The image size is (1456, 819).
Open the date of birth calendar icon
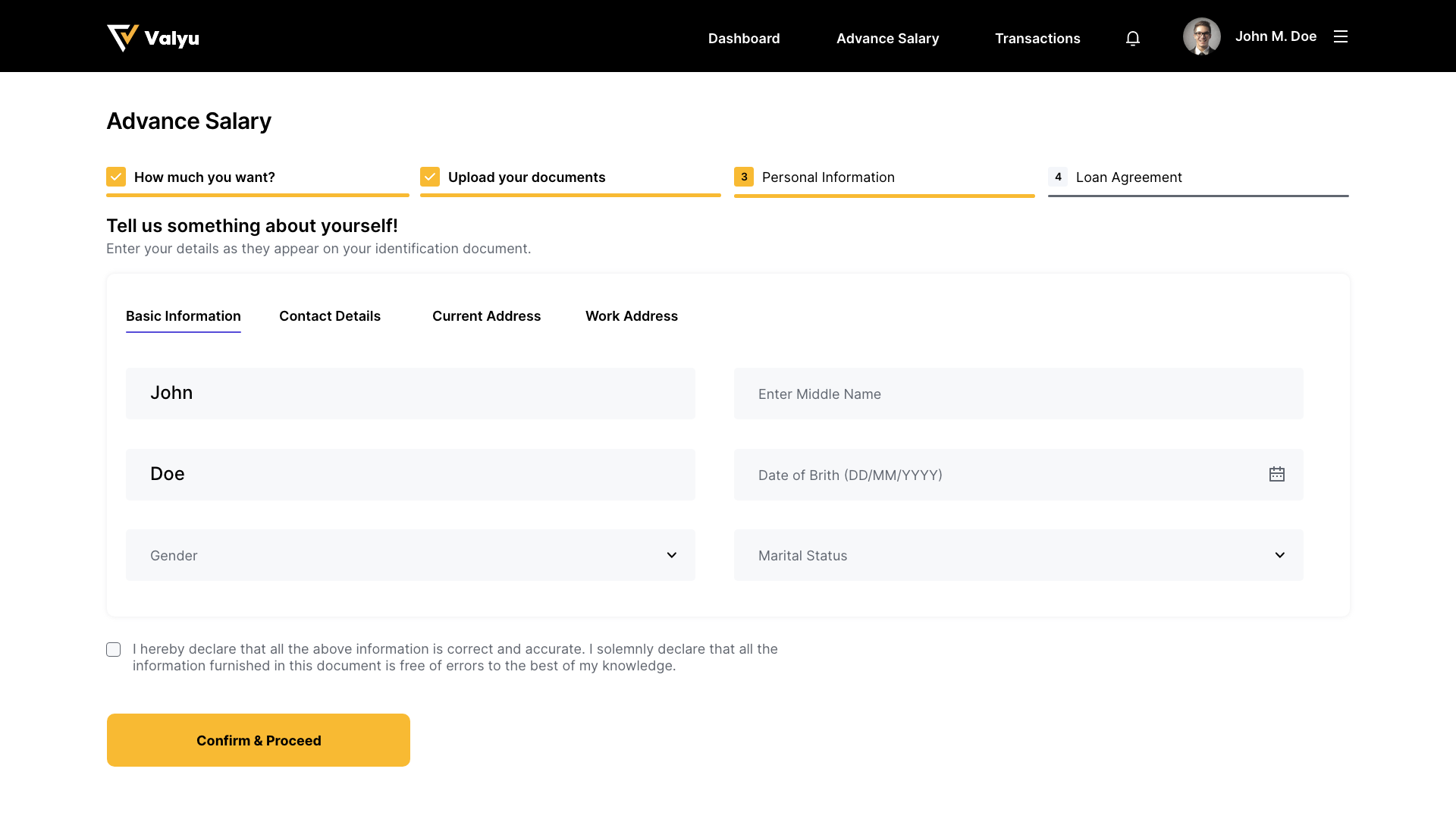1276,474
